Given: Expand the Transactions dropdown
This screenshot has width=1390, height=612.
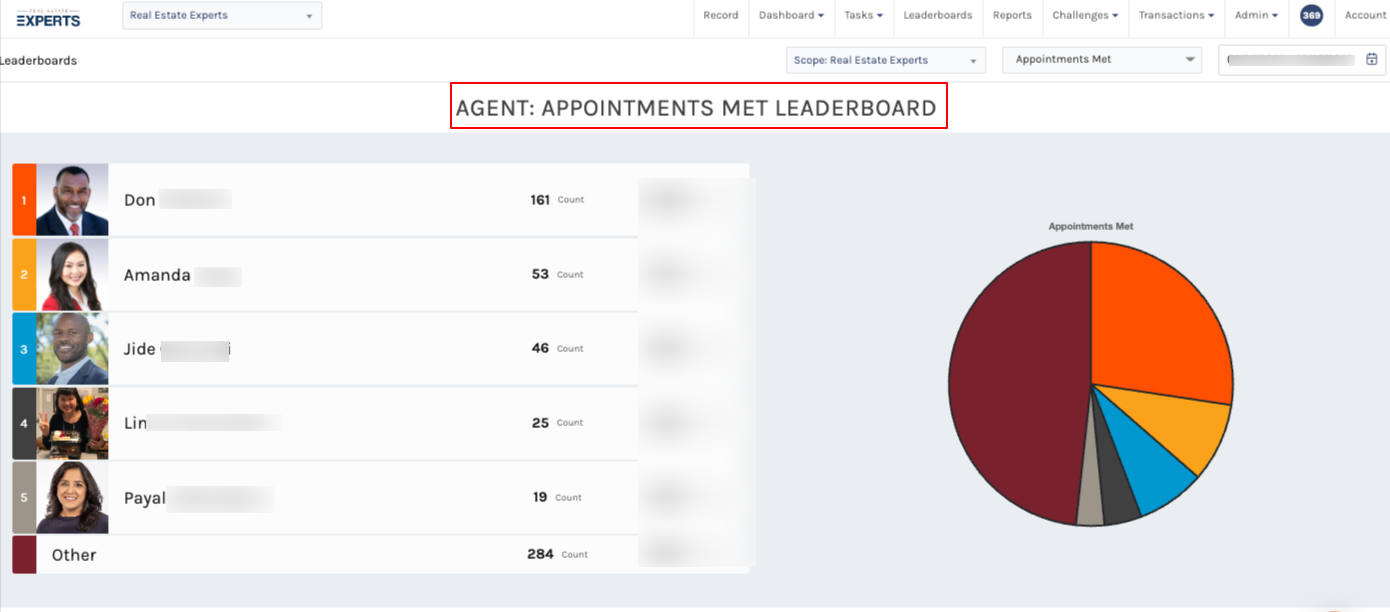Looking at the screenshot, I should (x=1176, y=16).
